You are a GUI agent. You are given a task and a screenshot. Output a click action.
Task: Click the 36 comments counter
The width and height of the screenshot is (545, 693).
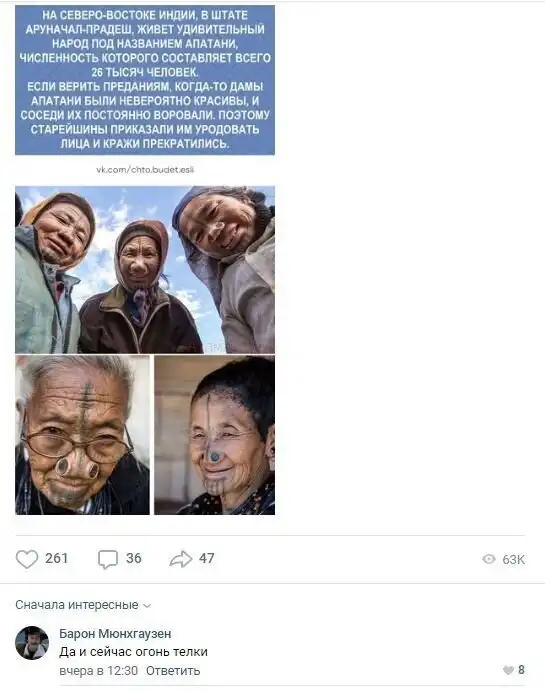[133, 559]
